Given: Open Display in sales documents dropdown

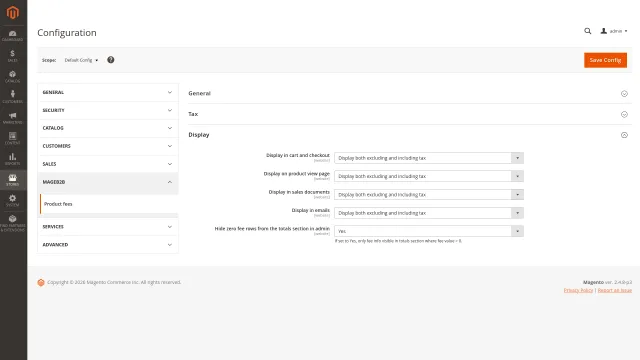Looking at the screenshot, I should (x=429, y=195).
